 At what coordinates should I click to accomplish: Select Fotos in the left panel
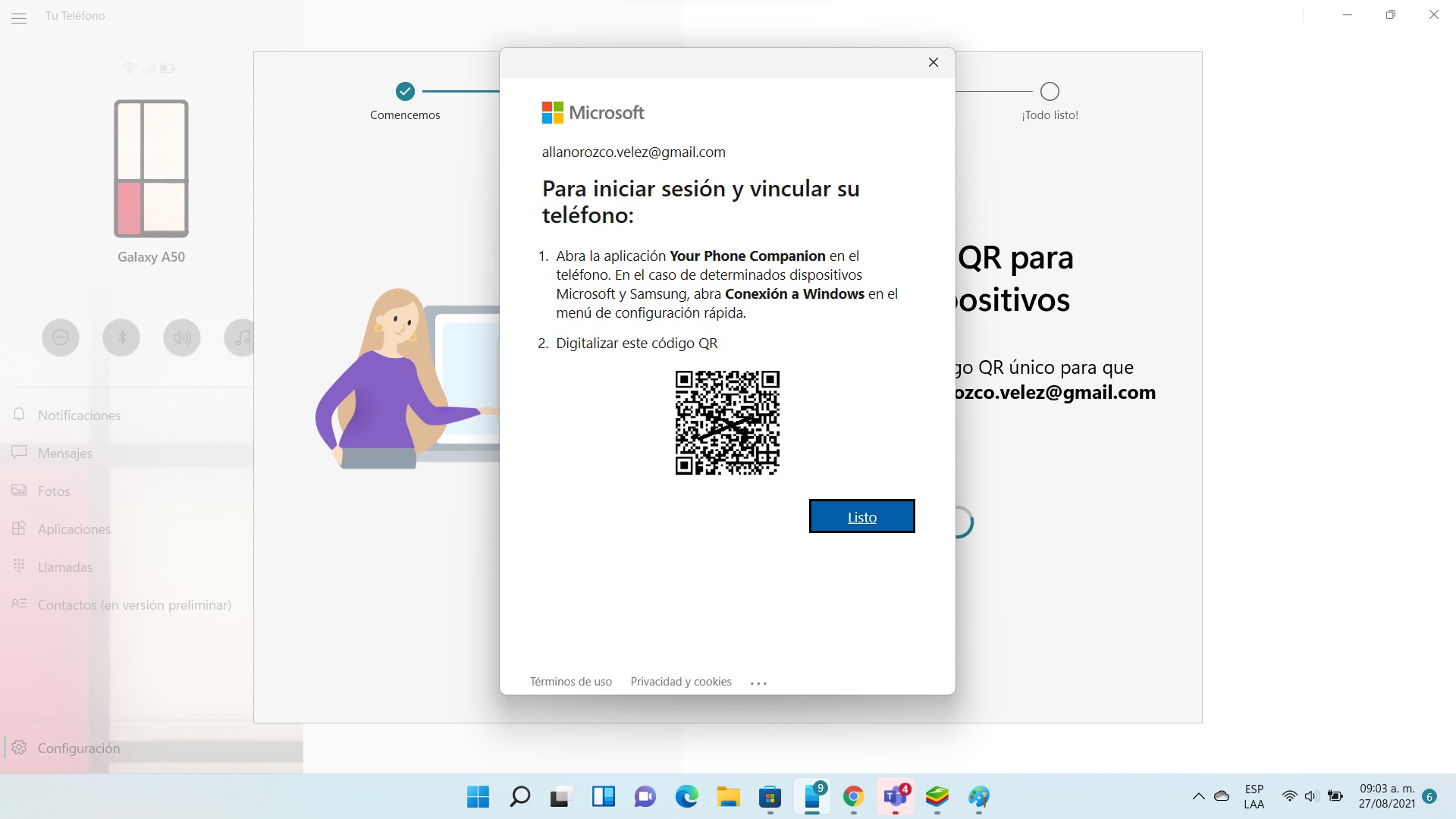(x=54, y=491)
